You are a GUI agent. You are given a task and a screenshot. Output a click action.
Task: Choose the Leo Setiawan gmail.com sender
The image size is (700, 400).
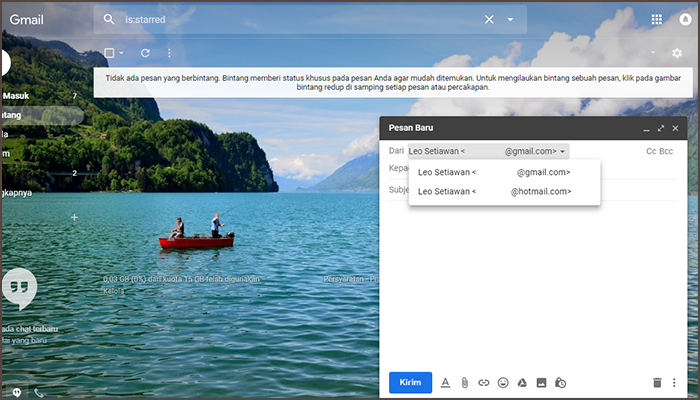[x=494, y=172]
